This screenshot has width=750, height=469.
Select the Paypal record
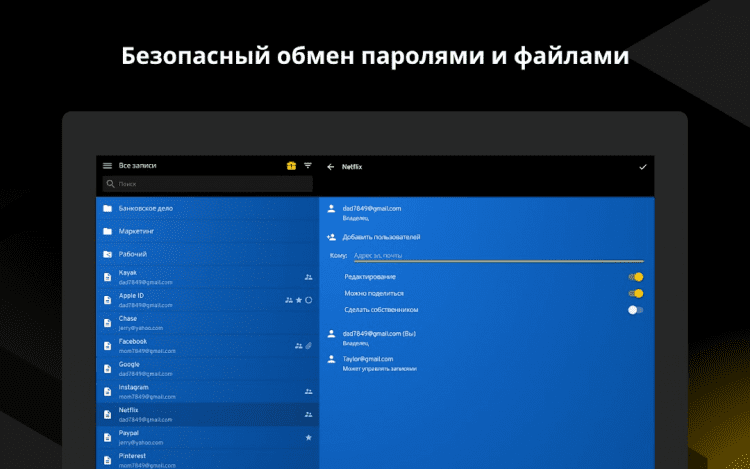point(208,438)
